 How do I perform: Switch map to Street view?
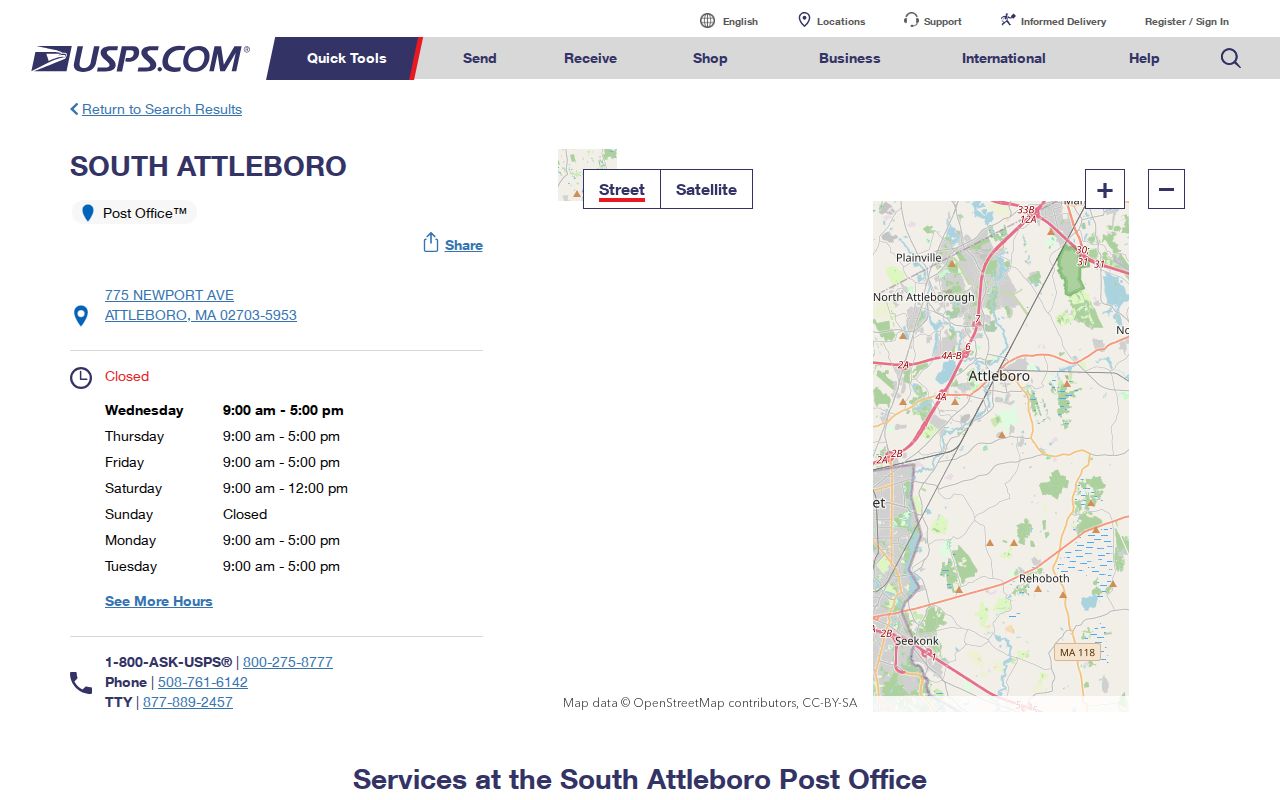(622, 189)
